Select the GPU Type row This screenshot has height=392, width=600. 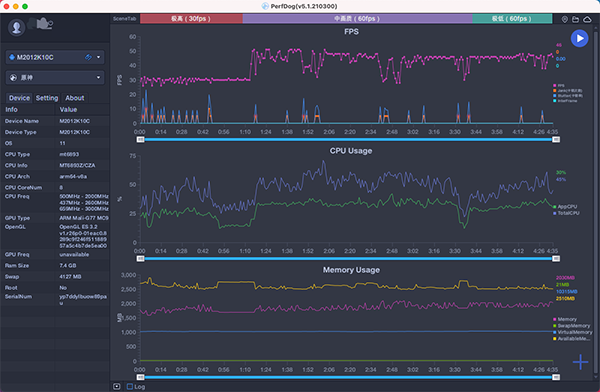(x=55, y=218)
